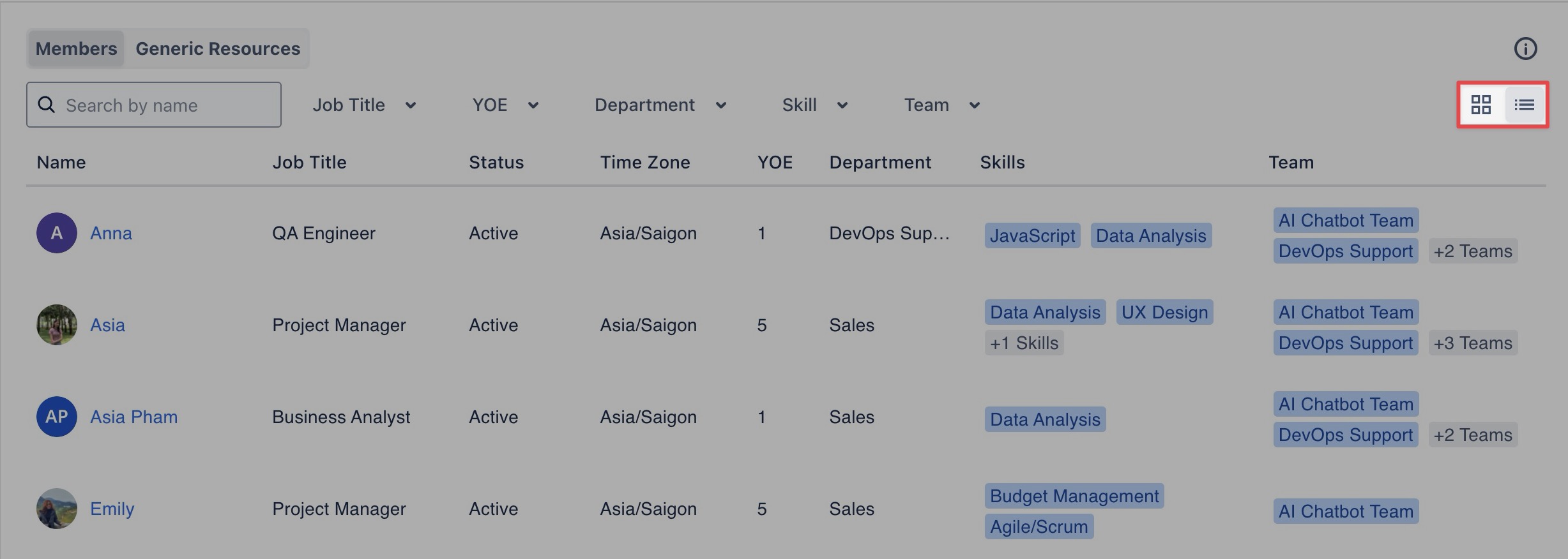
Task: Open Asia Pham's profile link
Action: [x=134, y=417]
